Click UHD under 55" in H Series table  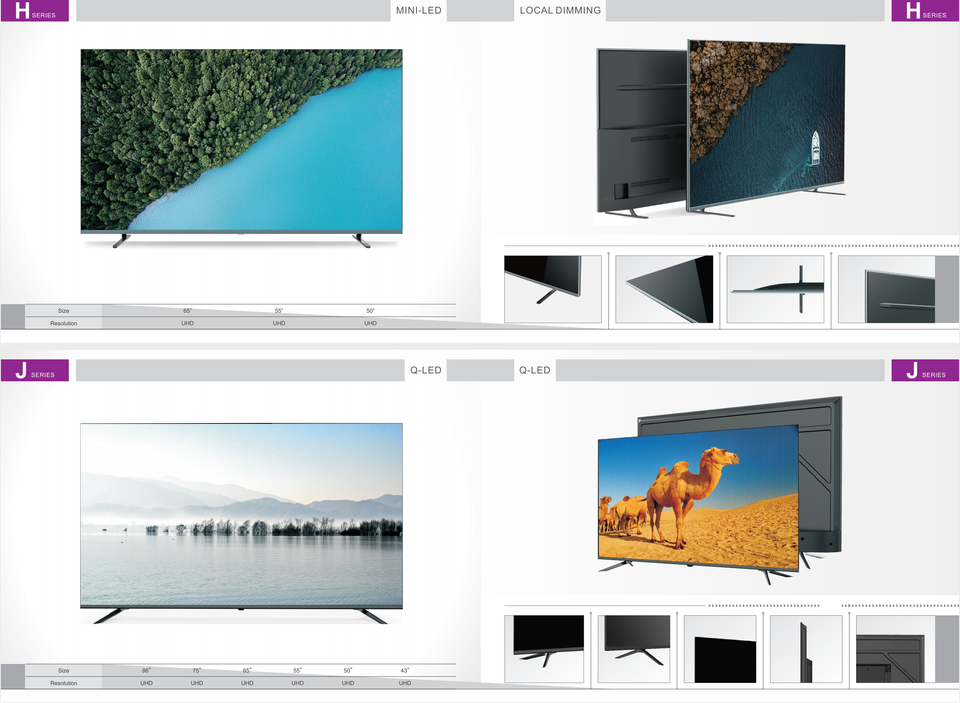[279, 323]
